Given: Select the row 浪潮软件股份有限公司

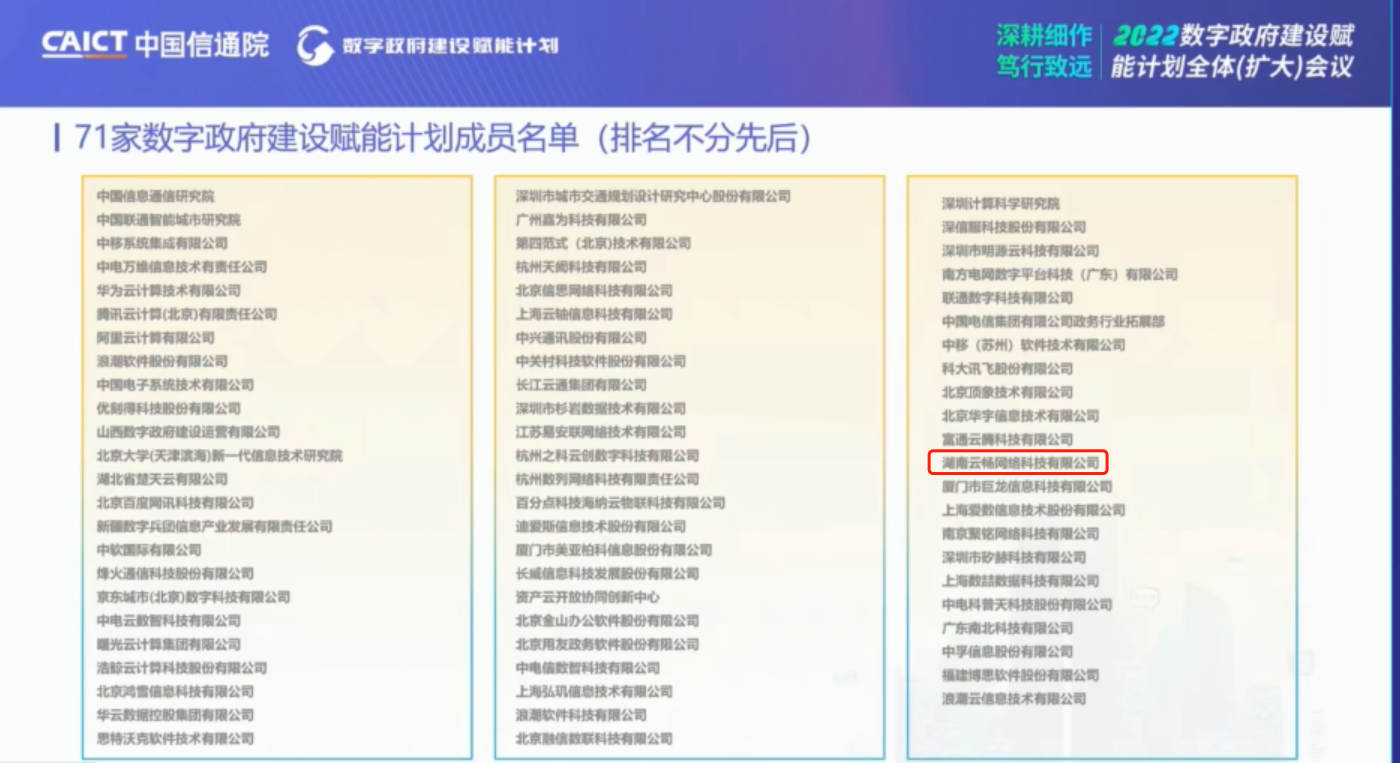Looking at the screenshot, I should click(162, 361).
